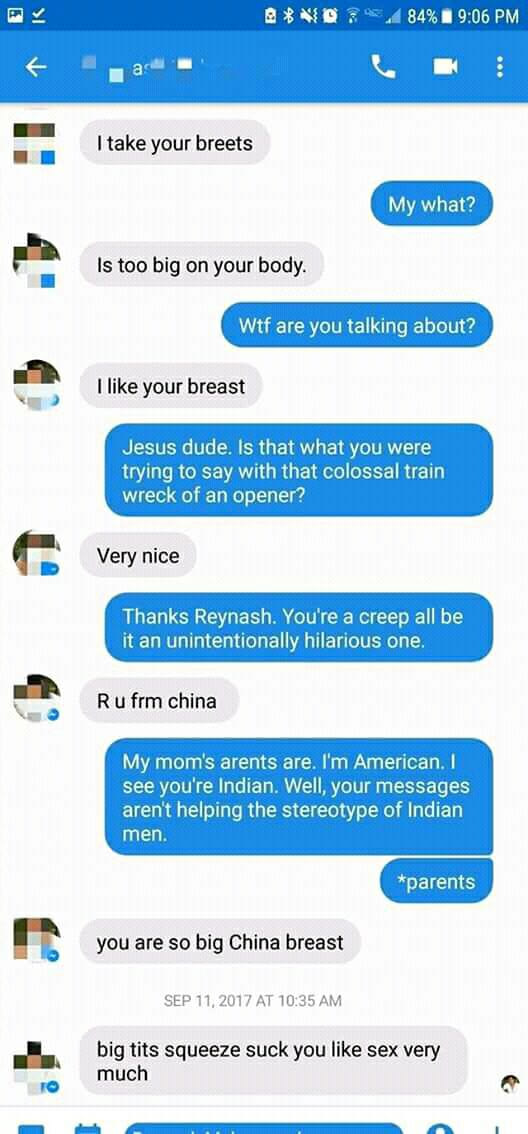Select the "My what?" sent bubble
The width and height of the screenshot is (528, 1134).
coord(432,204)
